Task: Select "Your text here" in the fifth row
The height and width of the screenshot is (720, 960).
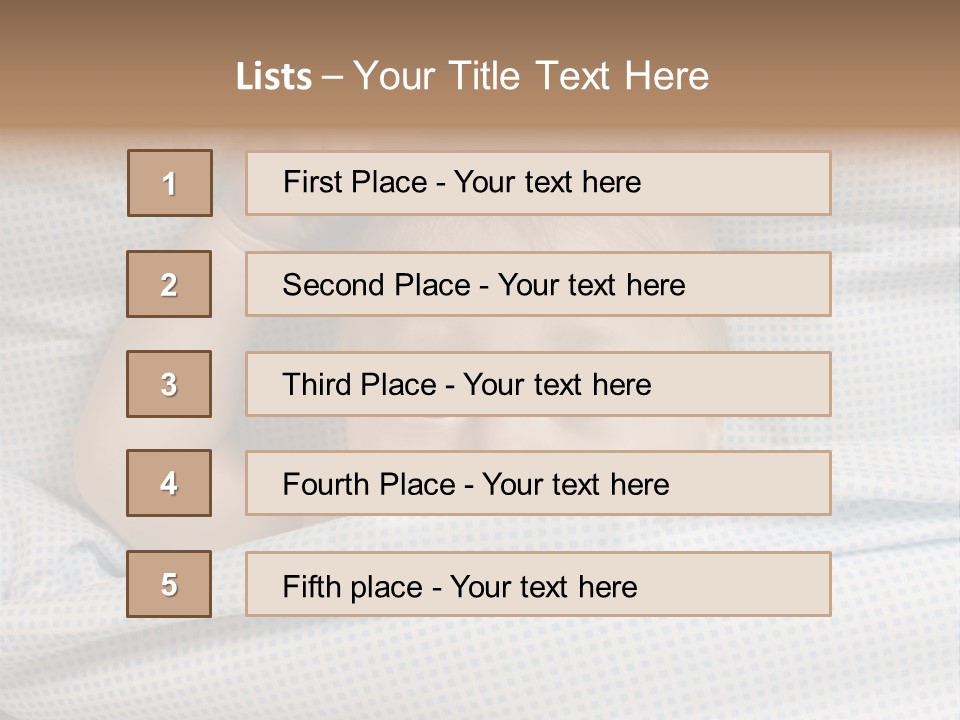Action: pyautogui.click(x=543, y=586)
